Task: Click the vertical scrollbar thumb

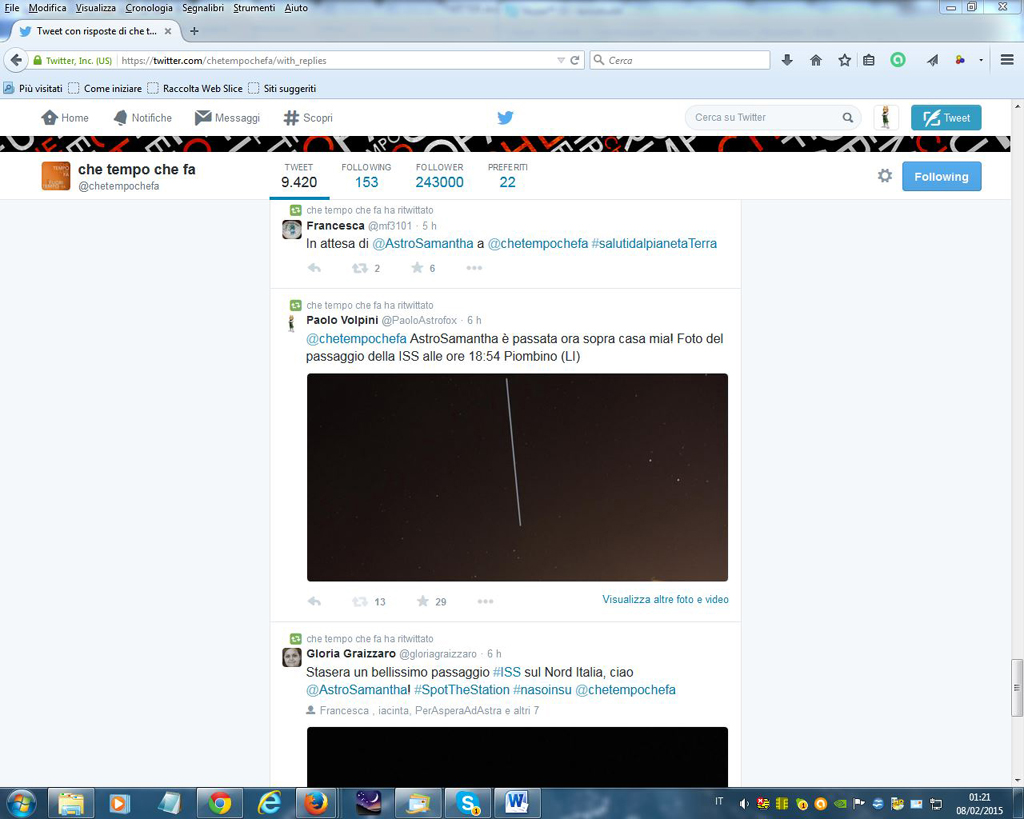Action: 1017,688
